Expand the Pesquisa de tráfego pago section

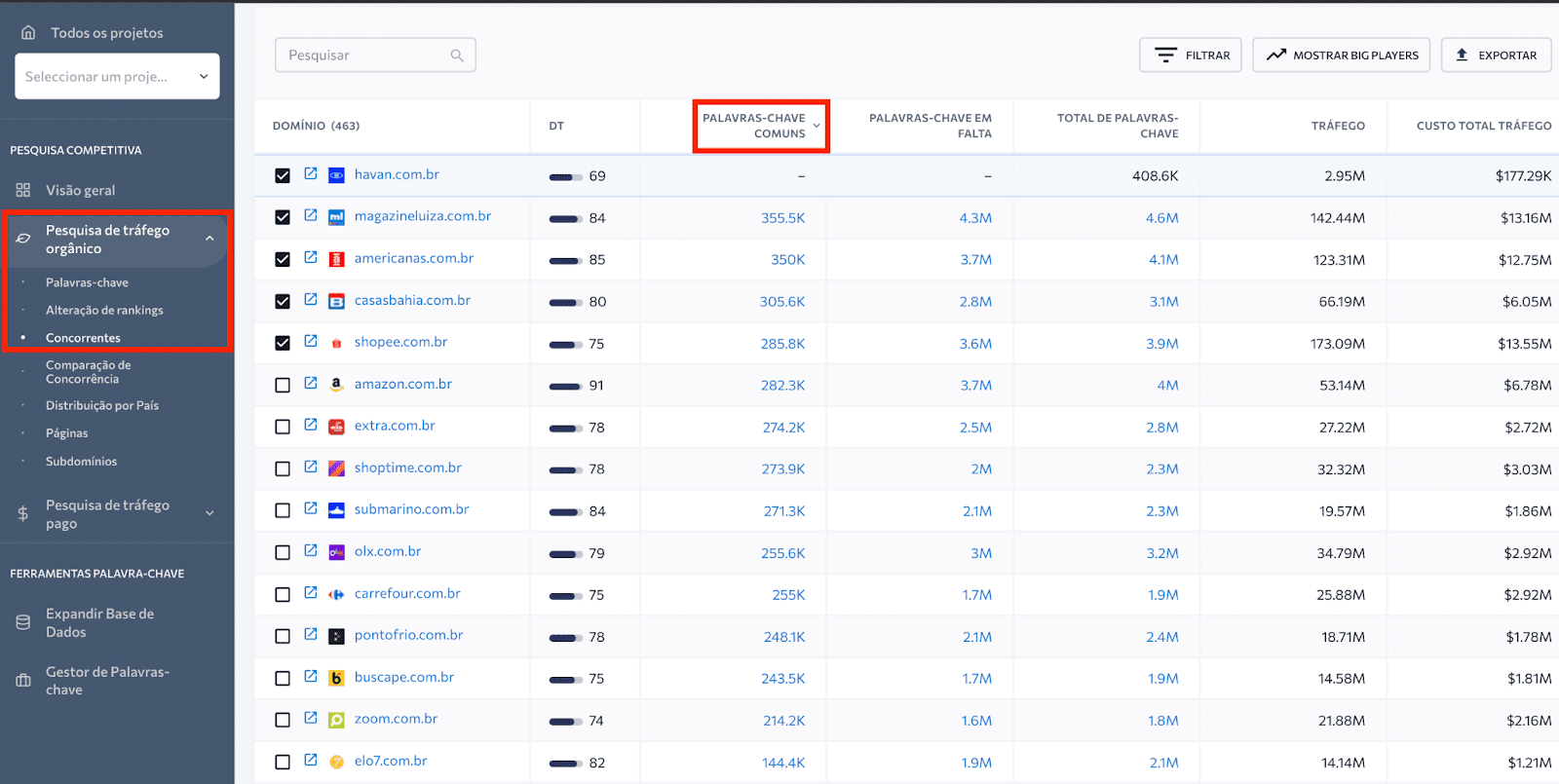coord(209,513)
